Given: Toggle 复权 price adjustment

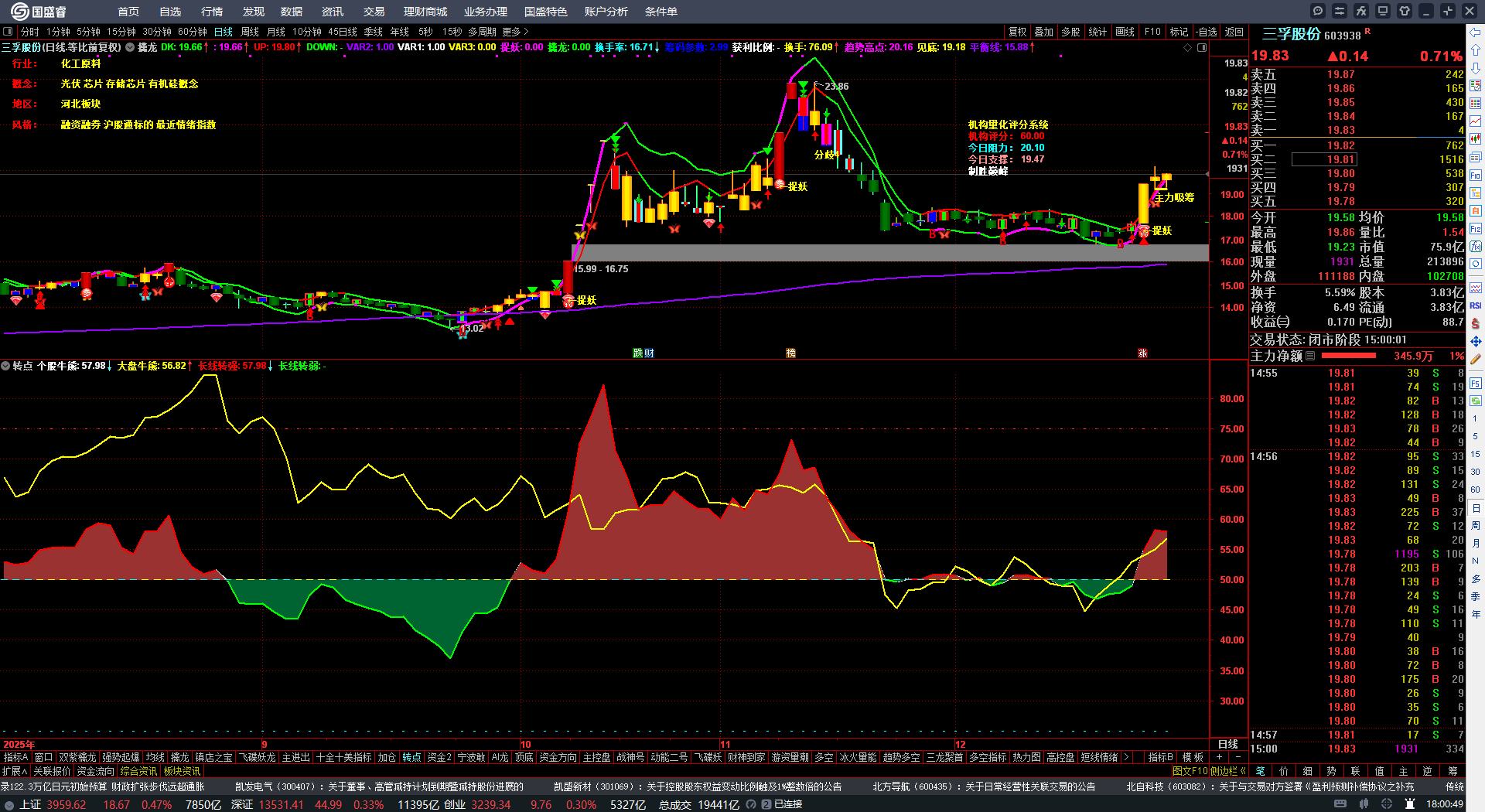Looking at the screenshot, I should 1017,32.
